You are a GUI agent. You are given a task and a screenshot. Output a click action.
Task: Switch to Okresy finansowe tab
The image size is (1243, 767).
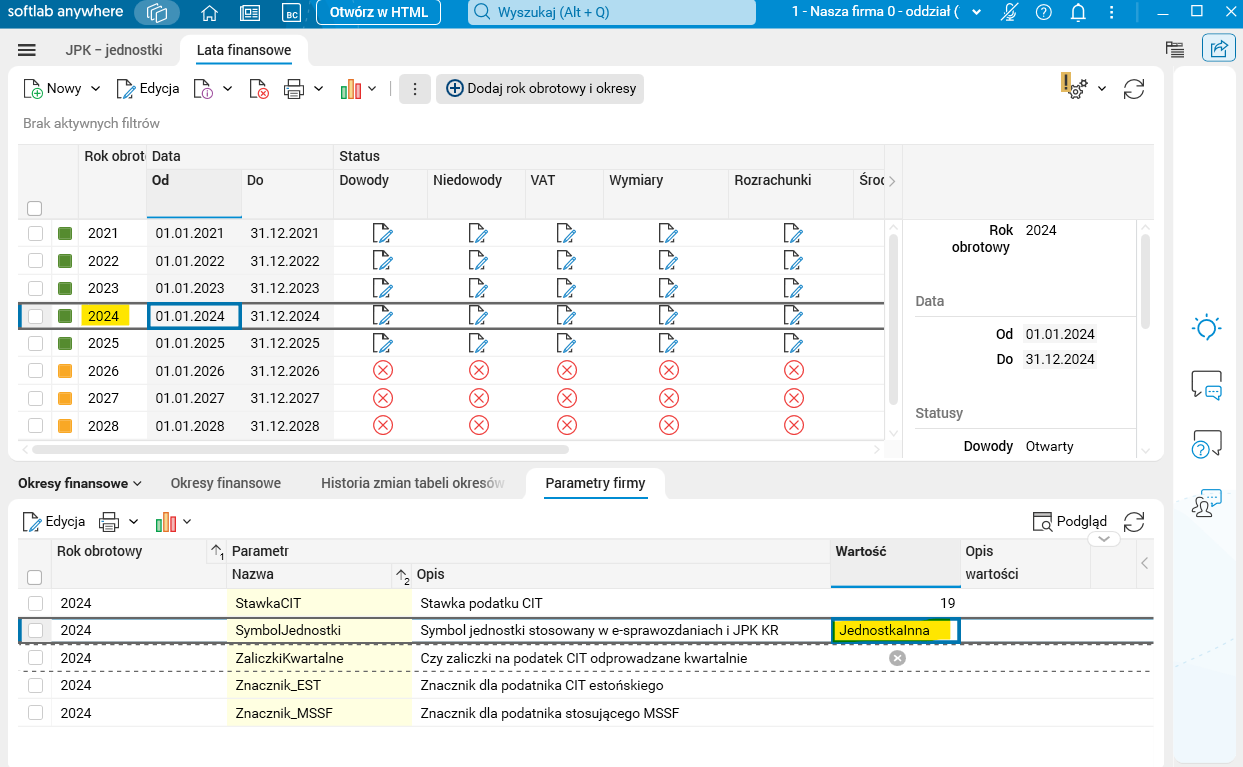(226, 483)
